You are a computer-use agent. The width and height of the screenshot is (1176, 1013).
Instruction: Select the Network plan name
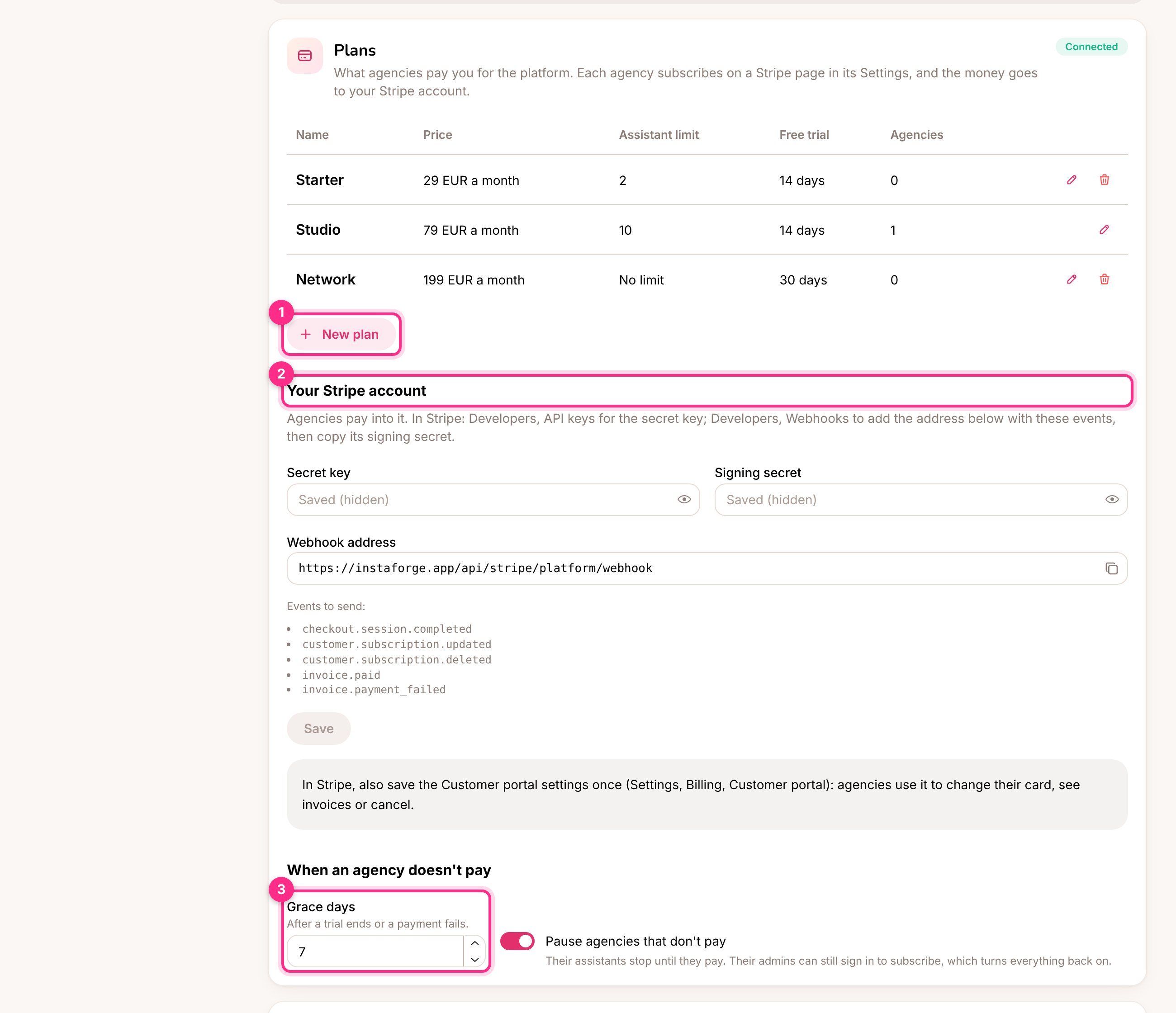(326, 279)
